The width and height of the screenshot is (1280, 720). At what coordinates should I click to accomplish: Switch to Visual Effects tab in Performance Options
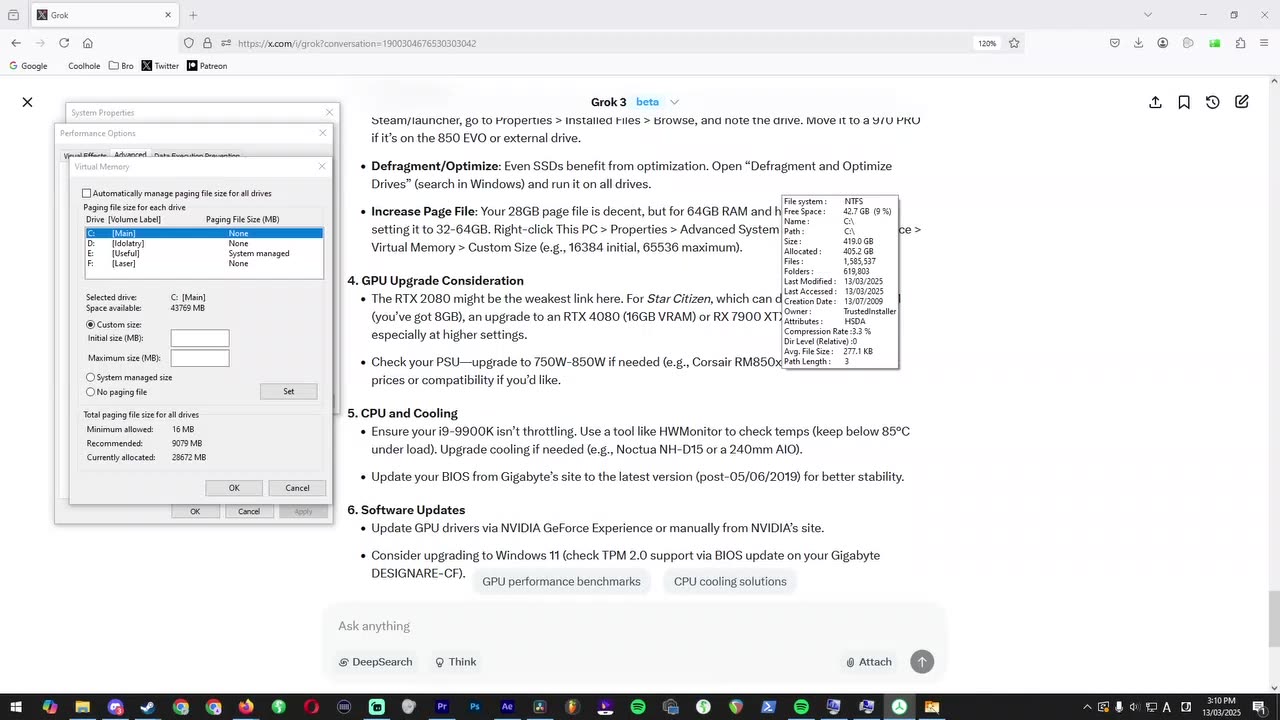point(85,156)
